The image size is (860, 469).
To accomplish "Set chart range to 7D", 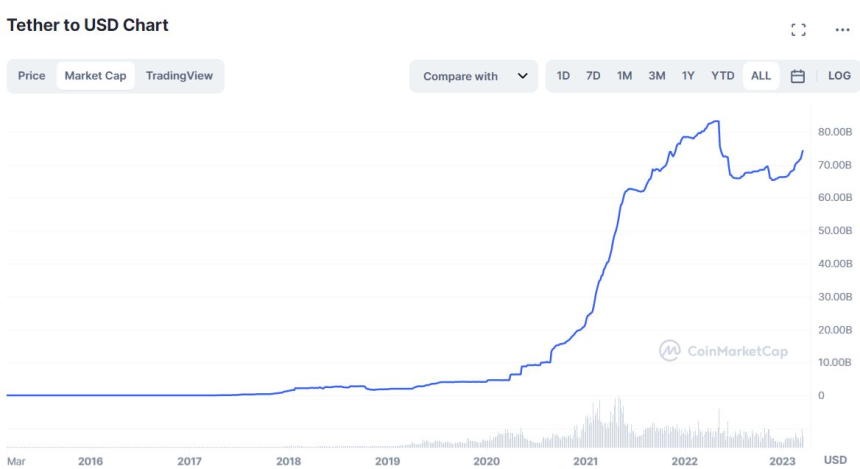I will [x=593, y=76].
